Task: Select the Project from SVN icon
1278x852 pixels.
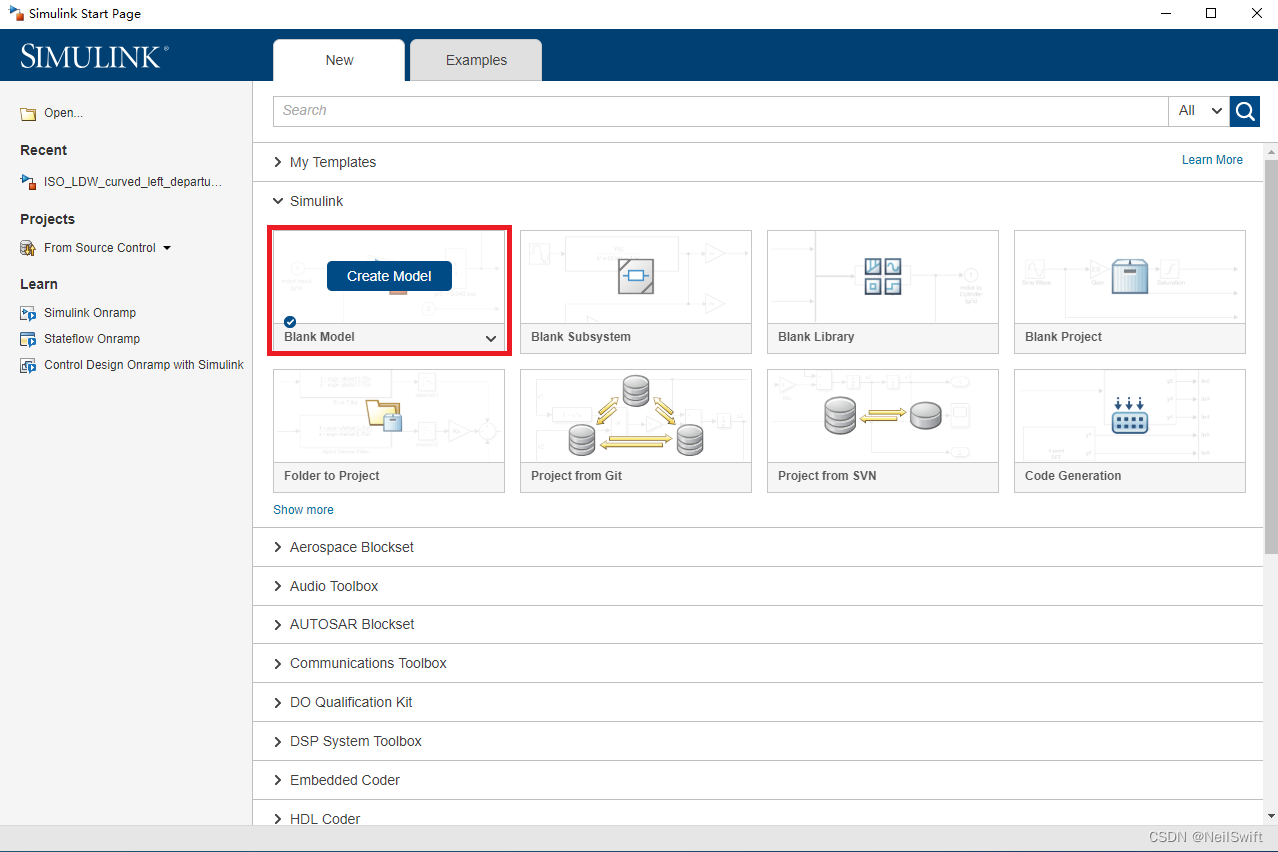Action: (883, 415)
